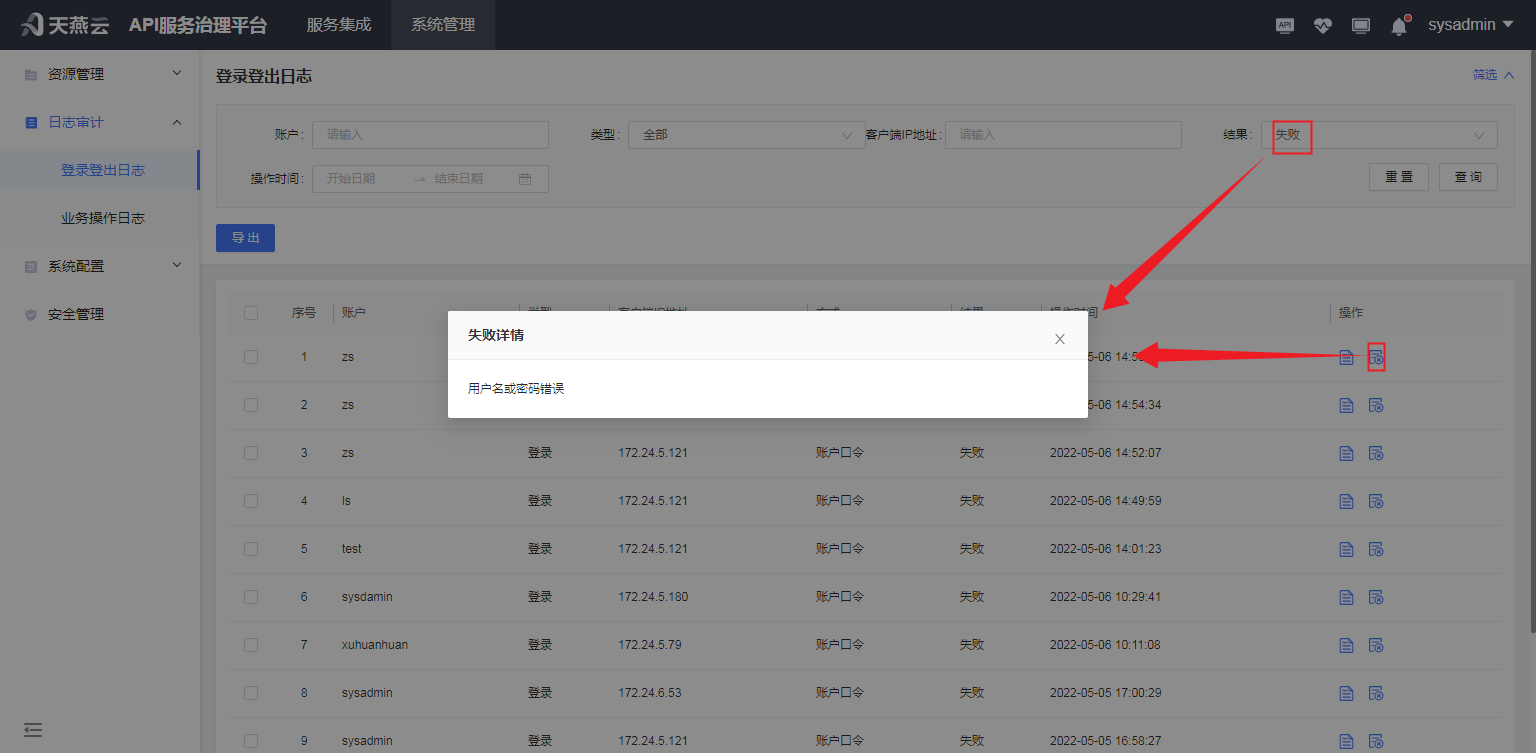The width and height of the screenshot is (1536, 753).
Task: Open the API documentation icon in header
Action: pos(1284,25)
